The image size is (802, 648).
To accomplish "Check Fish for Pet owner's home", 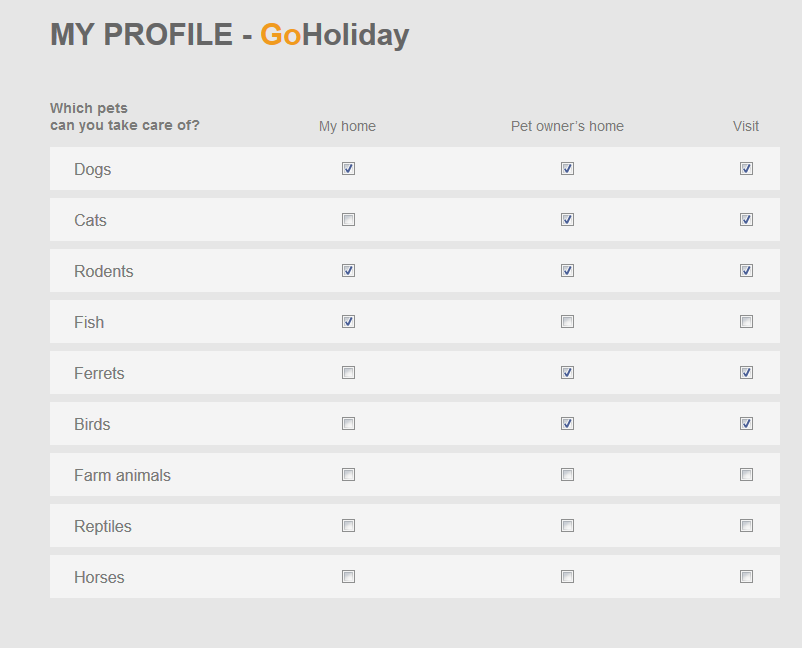I will click(567, 322).
